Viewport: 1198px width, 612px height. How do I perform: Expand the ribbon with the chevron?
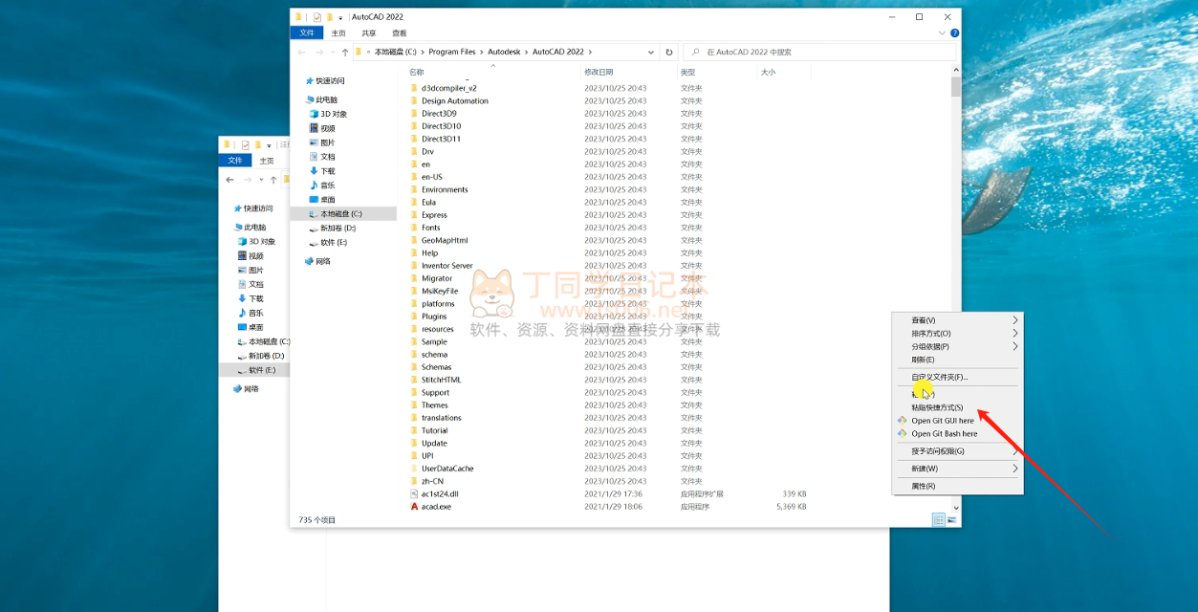(943, 33)
